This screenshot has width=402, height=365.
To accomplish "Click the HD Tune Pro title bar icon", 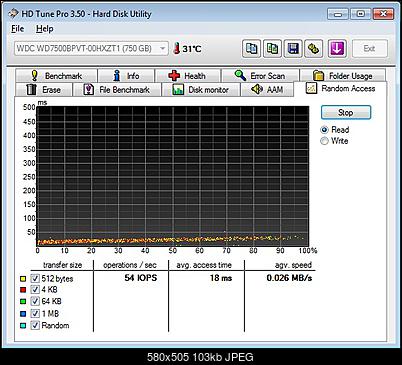I will [x=13, y=14].
